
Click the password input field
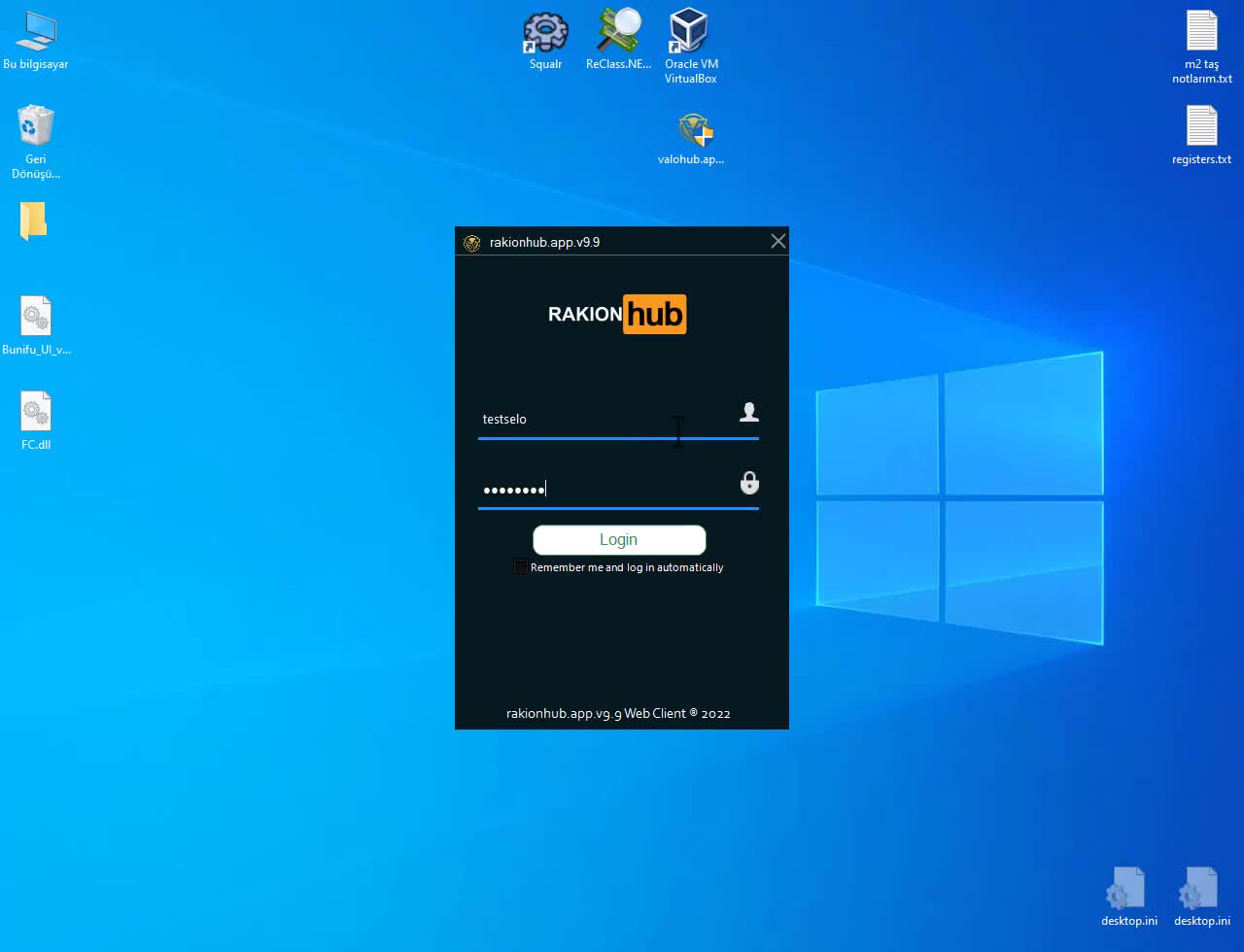(x=583, y=489)
